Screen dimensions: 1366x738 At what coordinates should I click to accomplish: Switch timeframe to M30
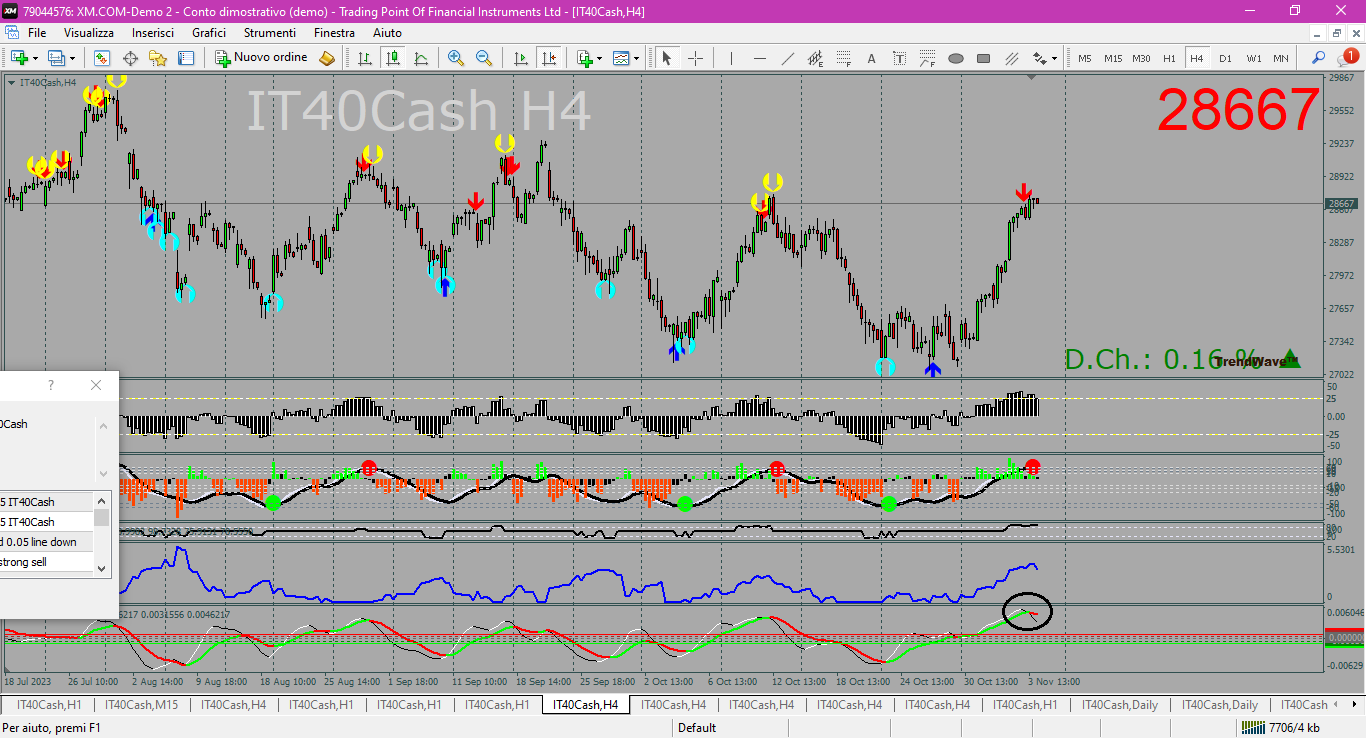[1141, 58]
